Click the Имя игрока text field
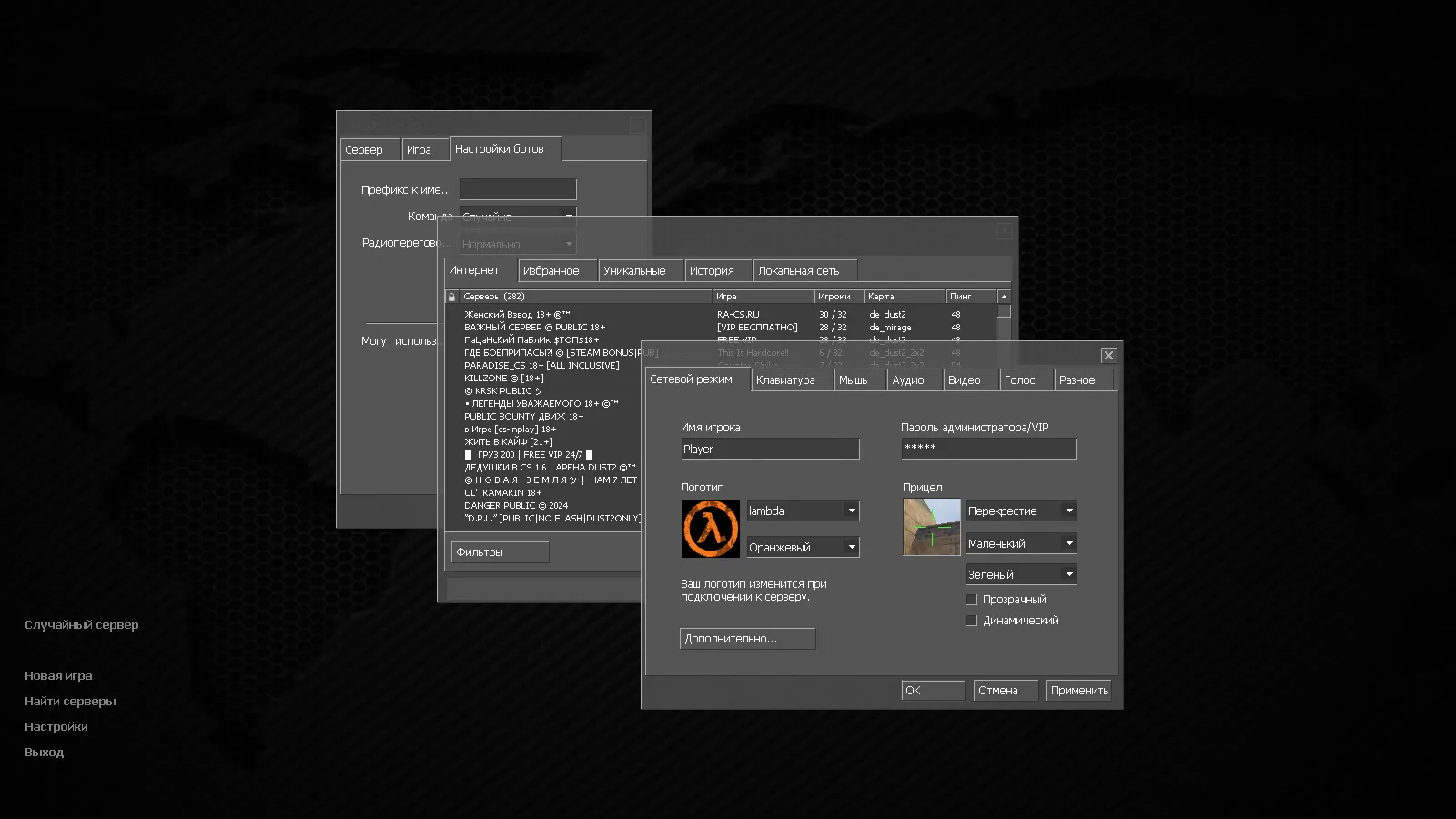 [769, 450]
